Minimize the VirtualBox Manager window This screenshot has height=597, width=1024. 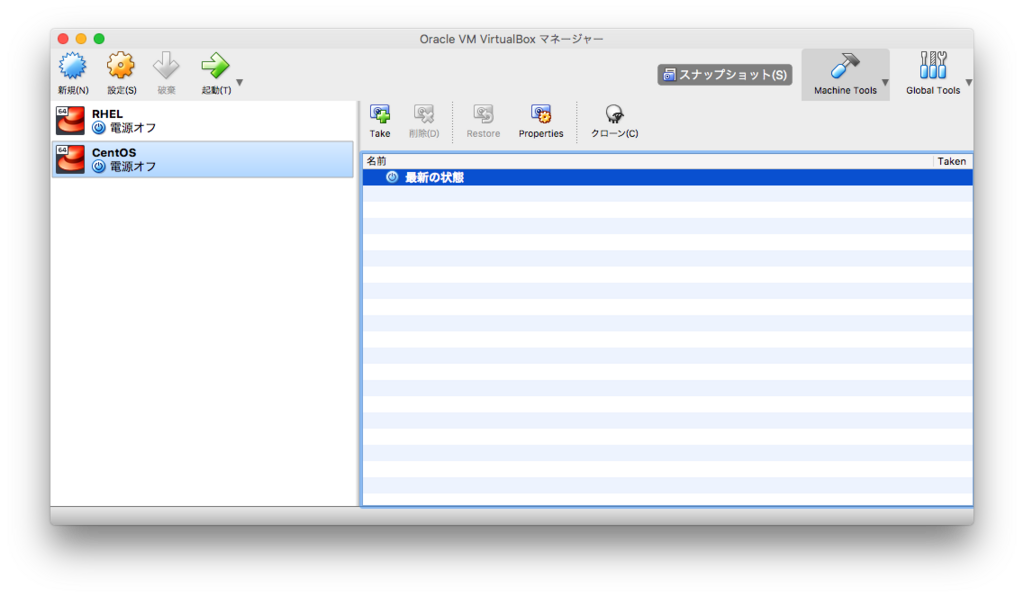(x=81, y=39)
